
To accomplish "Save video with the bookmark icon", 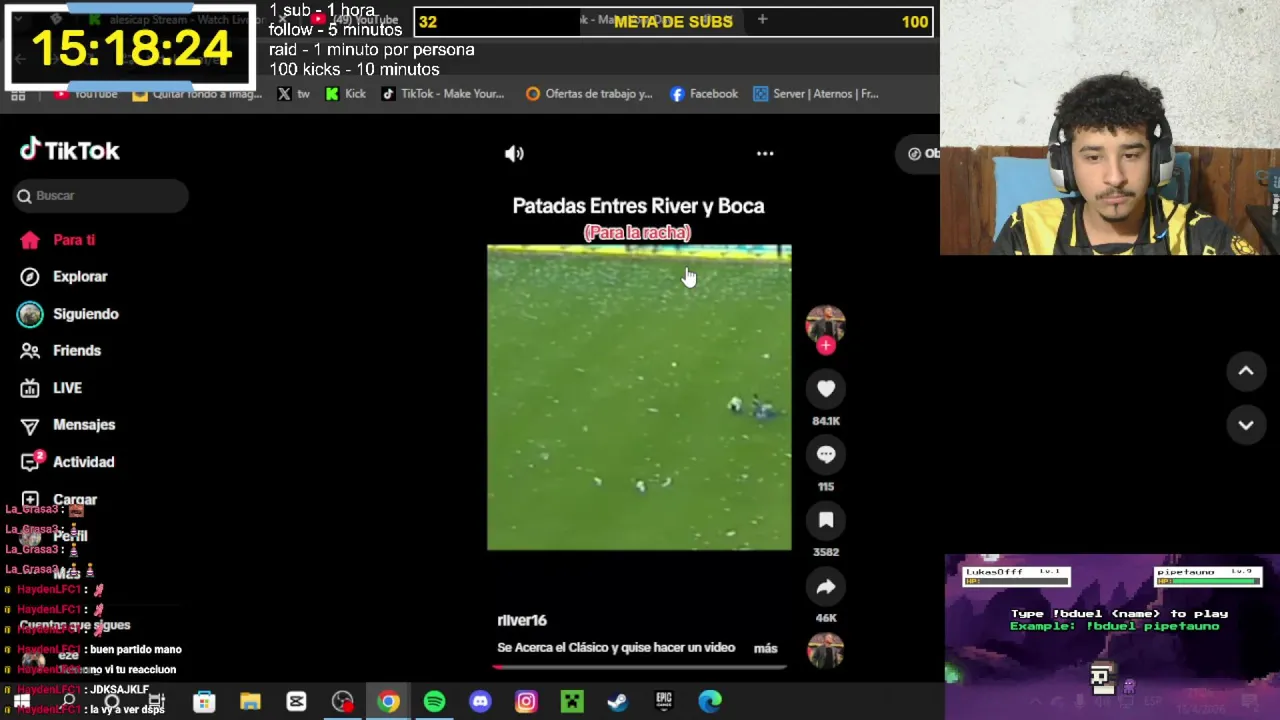I will click(826, 520).
